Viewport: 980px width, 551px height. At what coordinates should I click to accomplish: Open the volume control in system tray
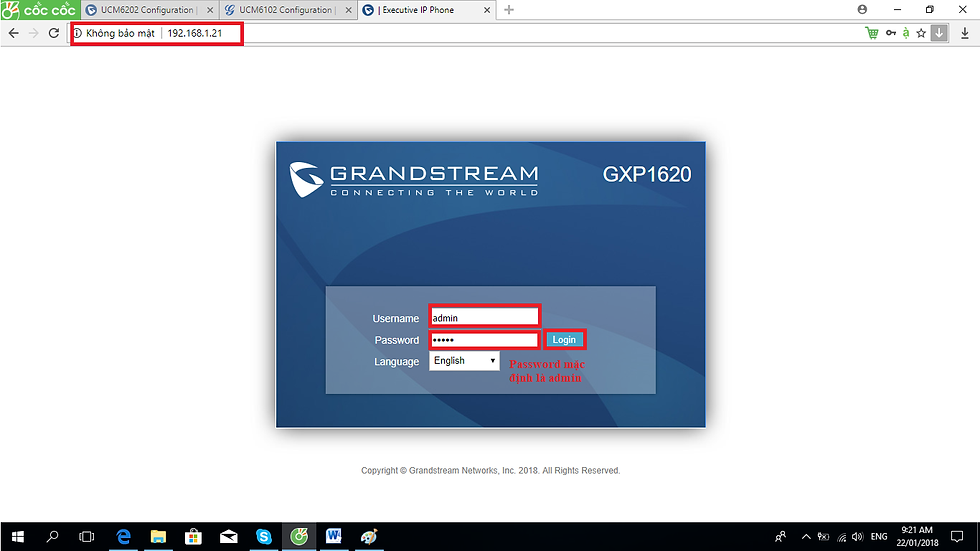click(x=858, y=537)
